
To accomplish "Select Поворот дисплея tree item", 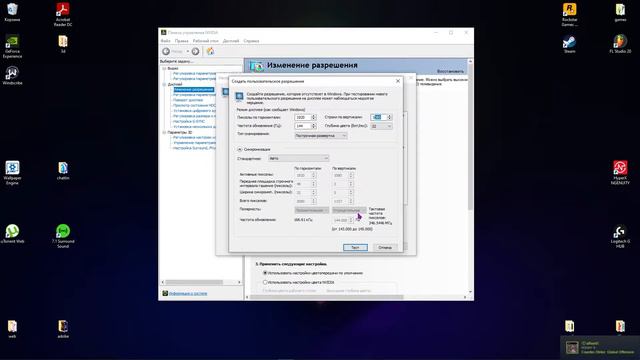I will click(188, 100).
